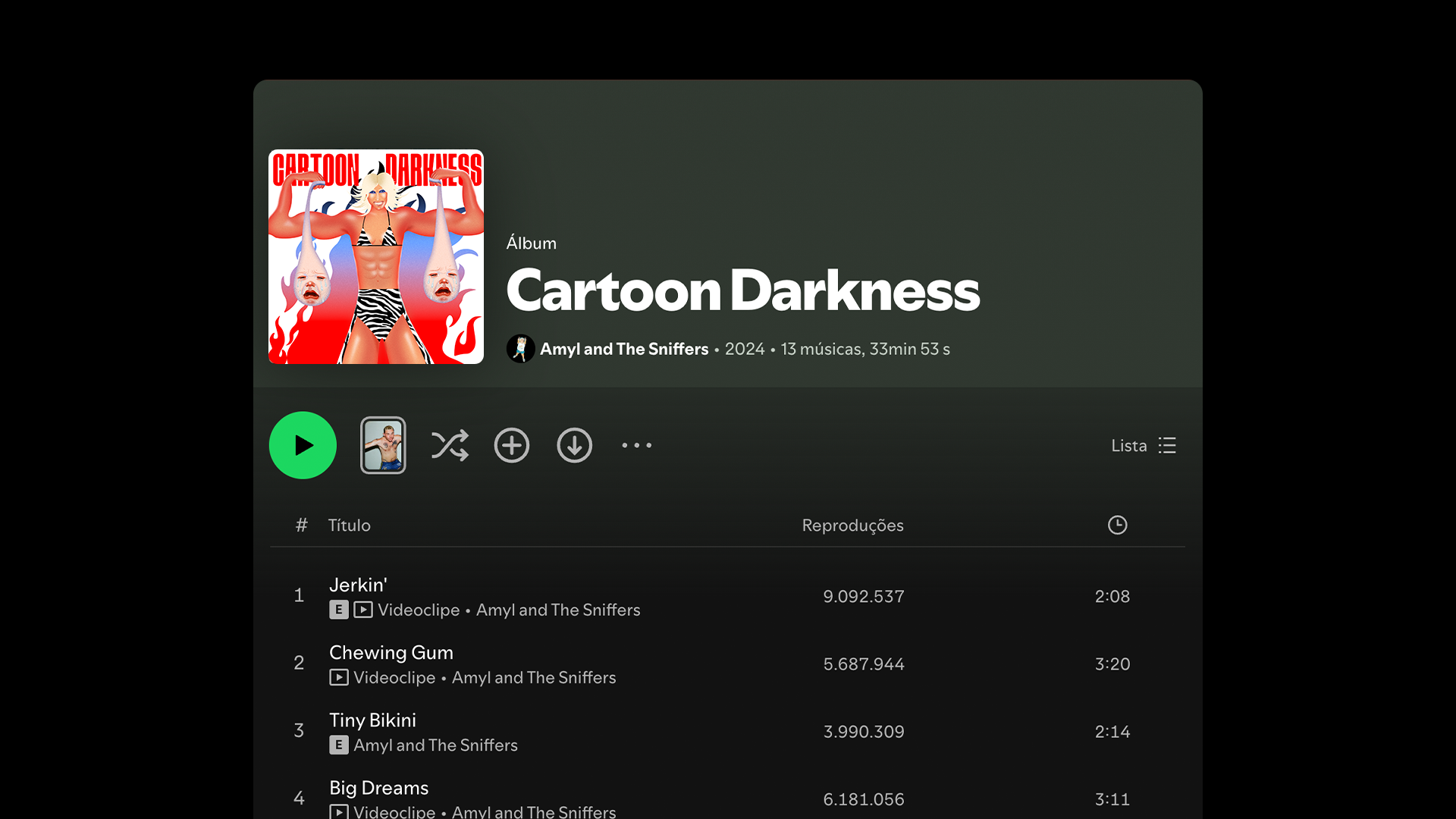Click the duration 2:08
1456x819 pixels.
(x=1112, y=597)
